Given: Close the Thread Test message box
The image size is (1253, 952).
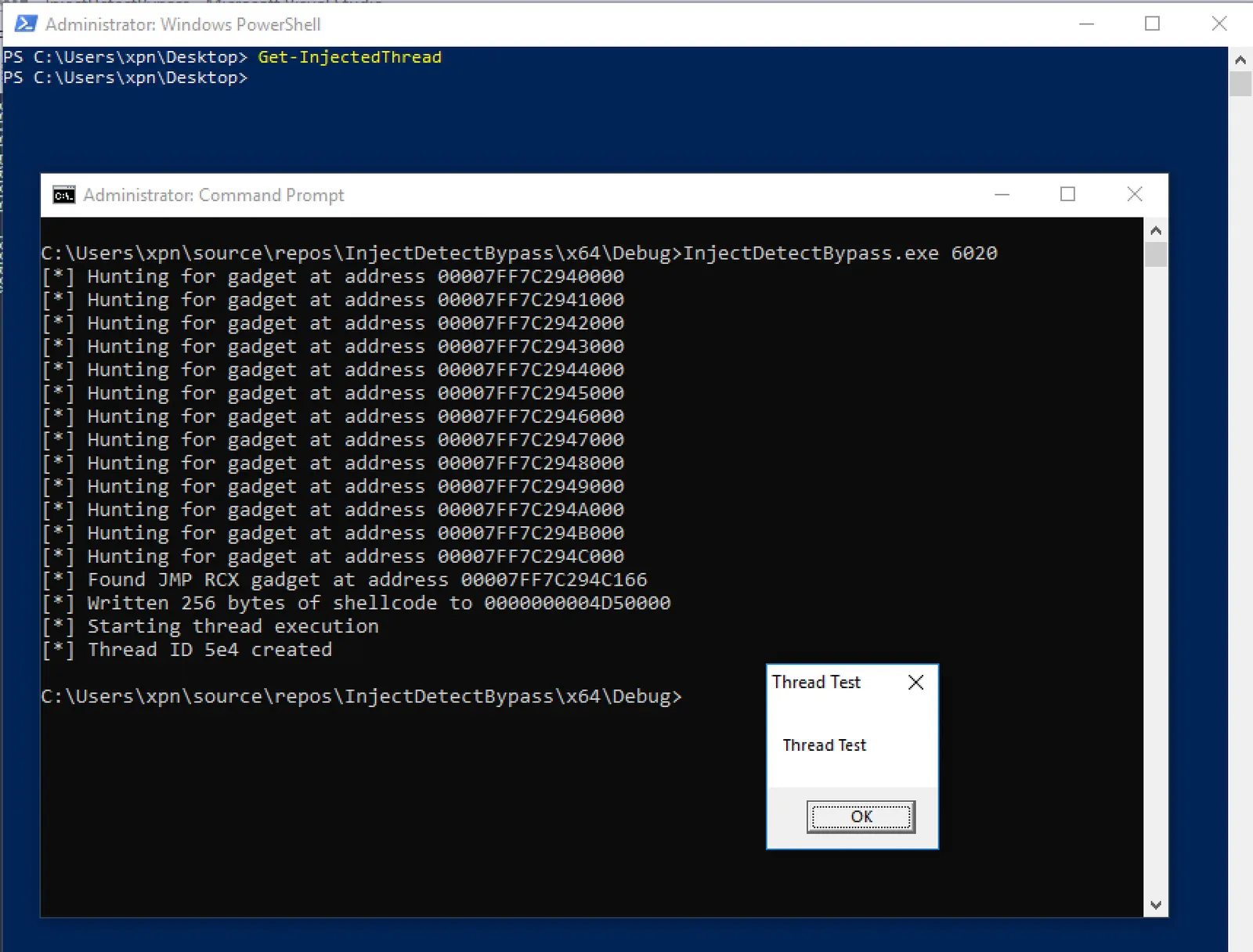Looking at the screenshot, I should (915, 683).
